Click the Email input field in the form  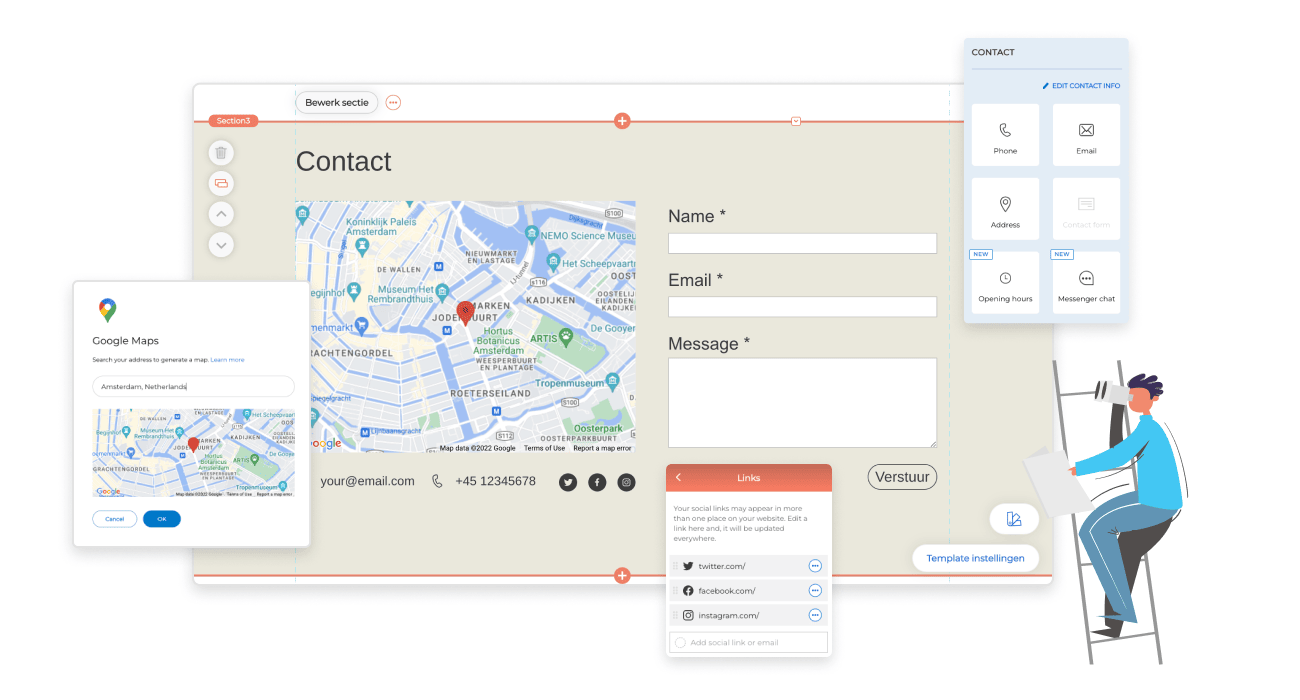[802, 306]
